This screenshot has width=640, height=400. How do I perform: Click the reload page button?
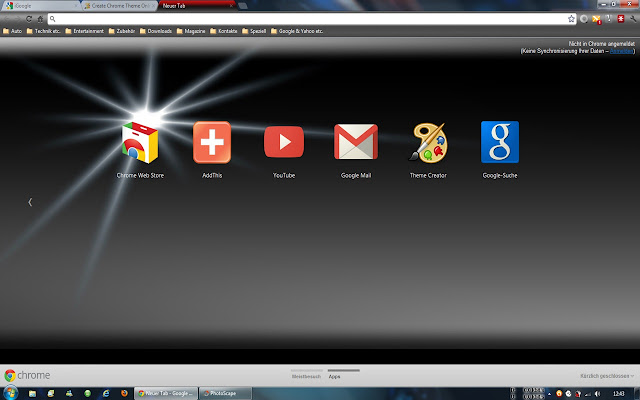pyautogui.click(x=29, y=19)
